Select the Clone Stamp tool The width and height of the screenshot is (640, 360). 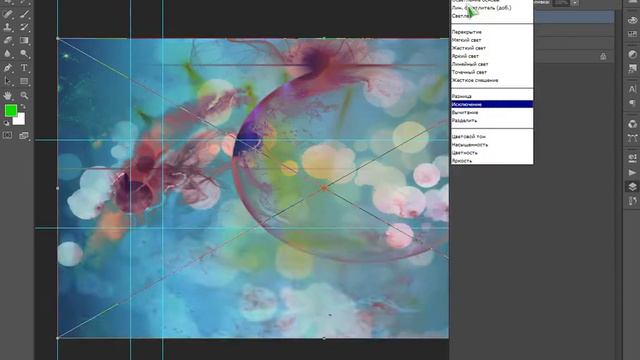coord(8,27)
